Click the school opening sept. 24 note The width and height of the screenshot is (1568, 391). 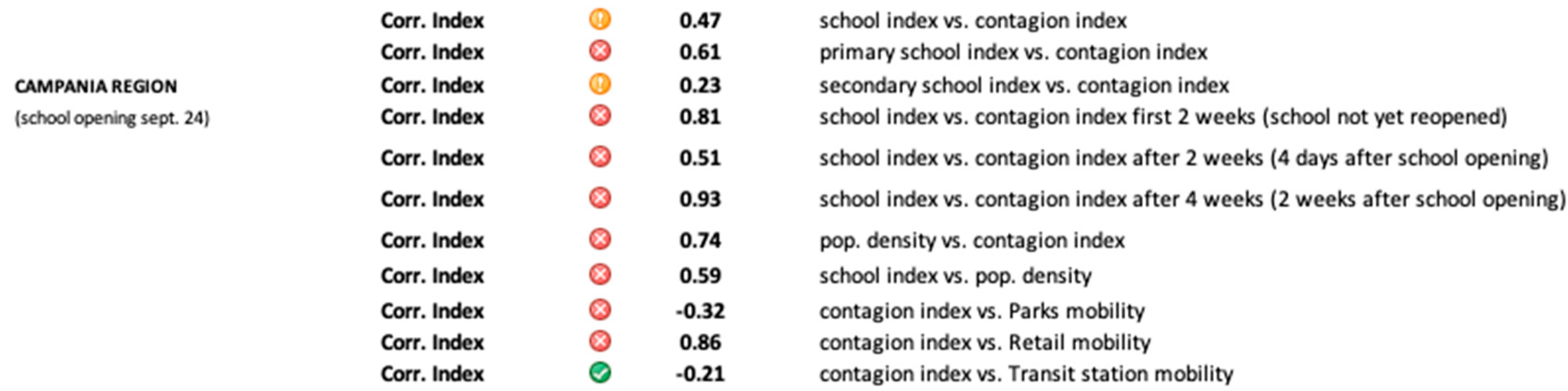(112, 118)
